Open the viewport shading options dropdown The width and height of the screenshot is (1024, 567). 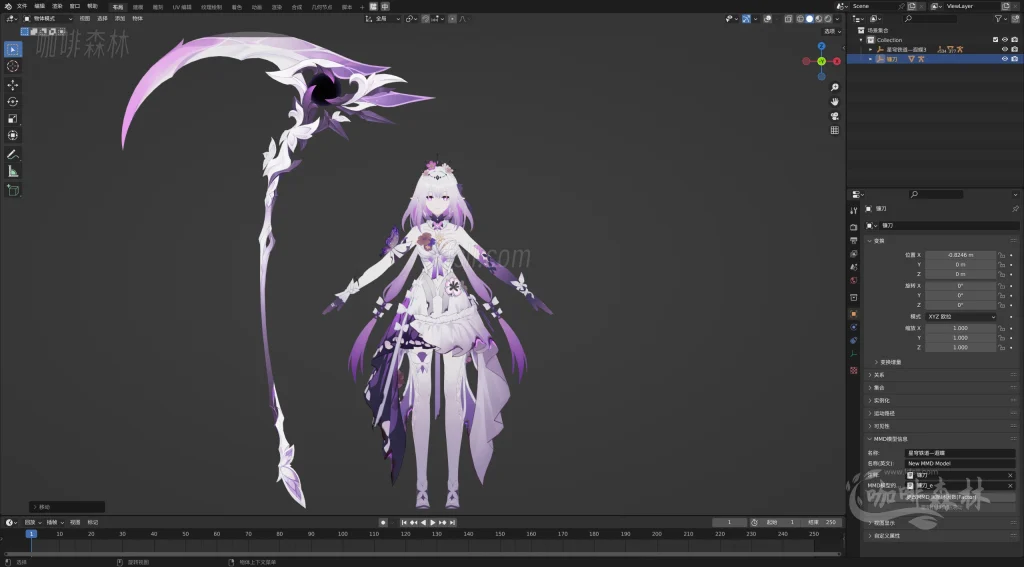click(x=837, y=19)
